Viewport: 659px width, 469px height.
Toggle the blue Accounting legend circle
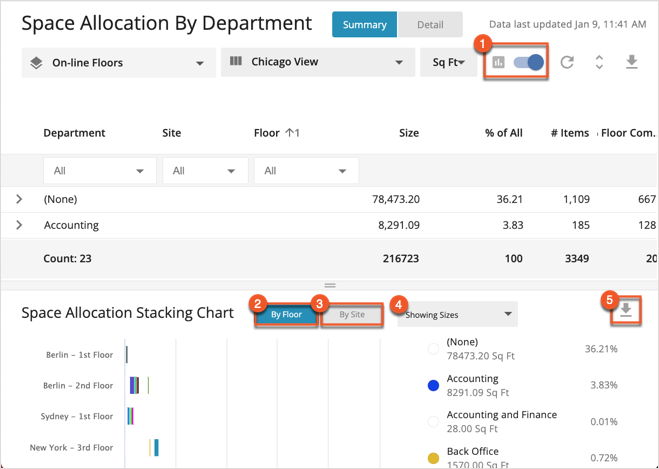[x=433, y=385]
